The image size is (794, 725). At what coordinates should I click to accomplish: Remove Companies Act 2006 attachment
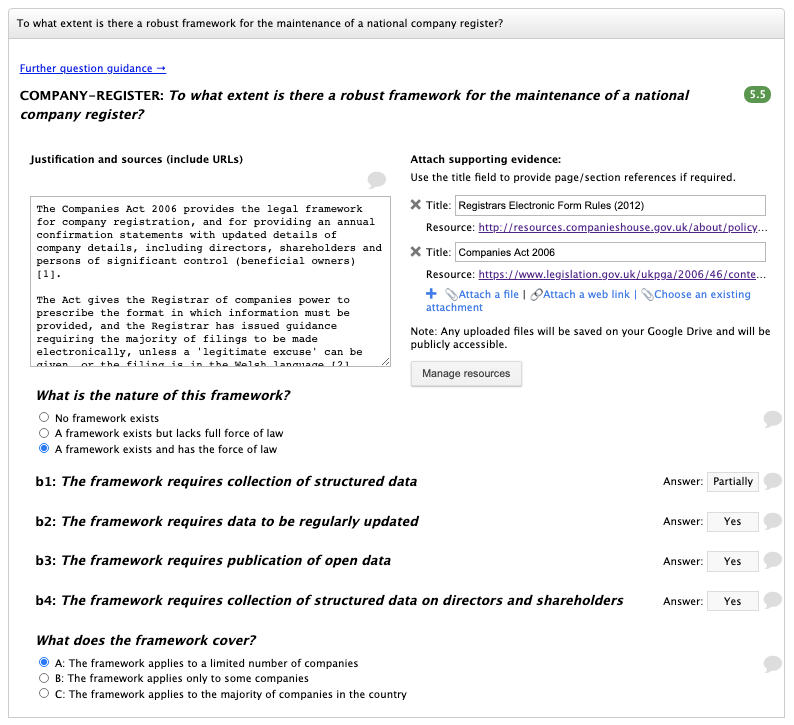[415, 252]
